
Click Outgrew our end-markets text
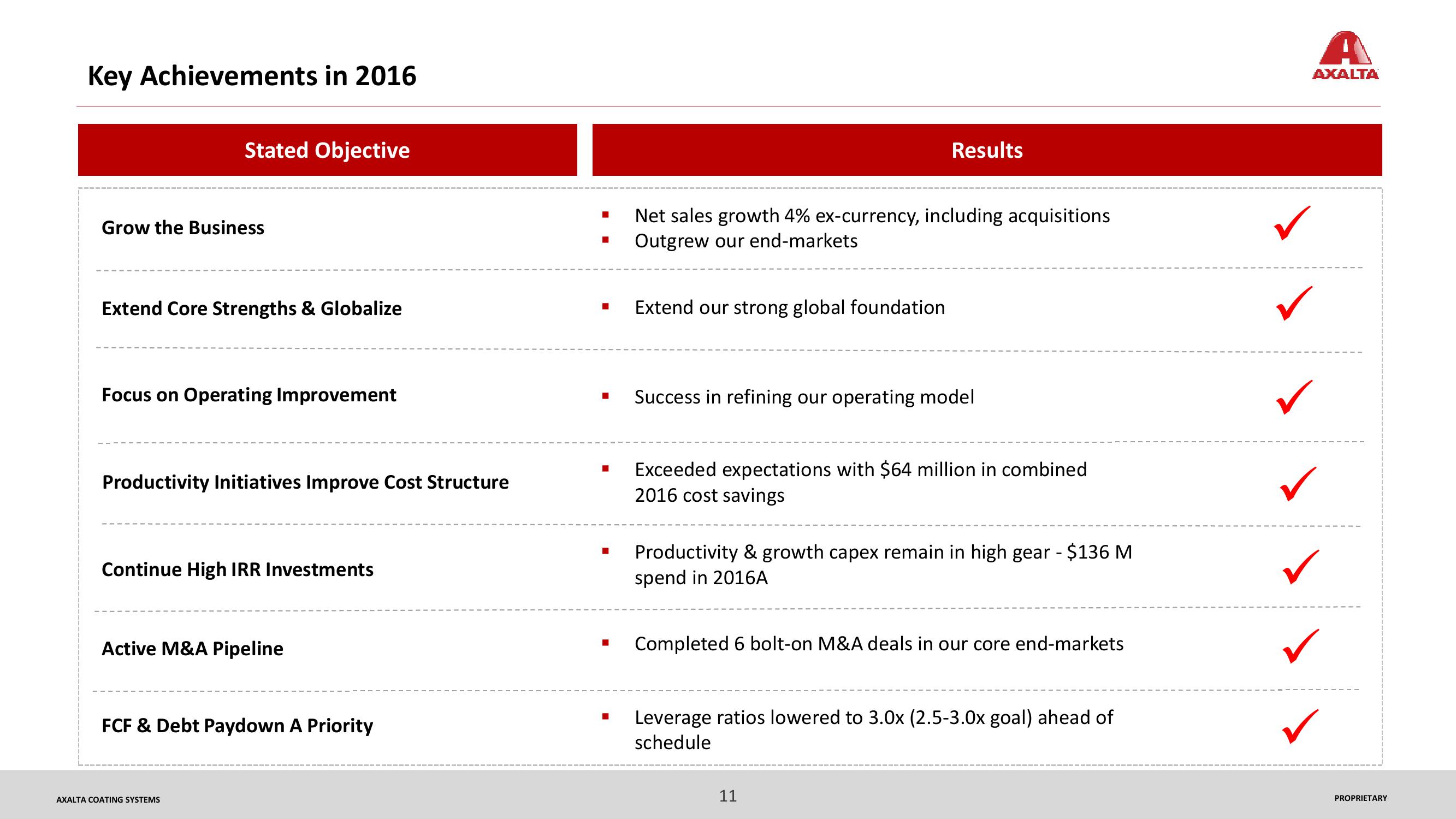[746, 241]
